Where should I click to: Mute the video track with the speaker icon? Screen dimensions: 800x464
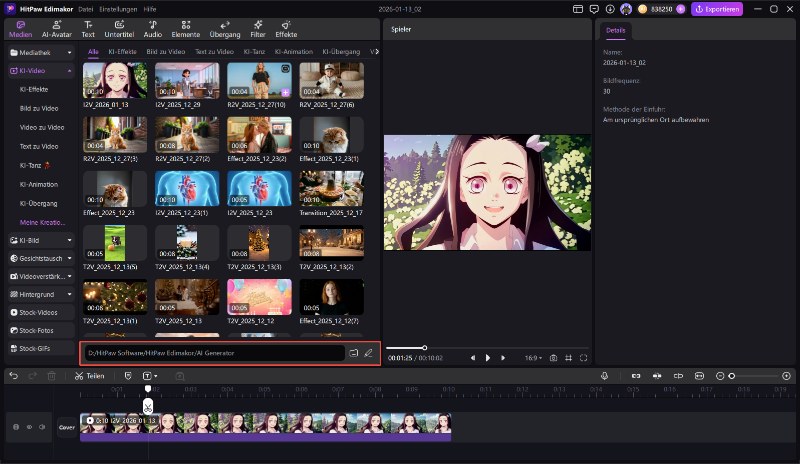click(41, 427)
